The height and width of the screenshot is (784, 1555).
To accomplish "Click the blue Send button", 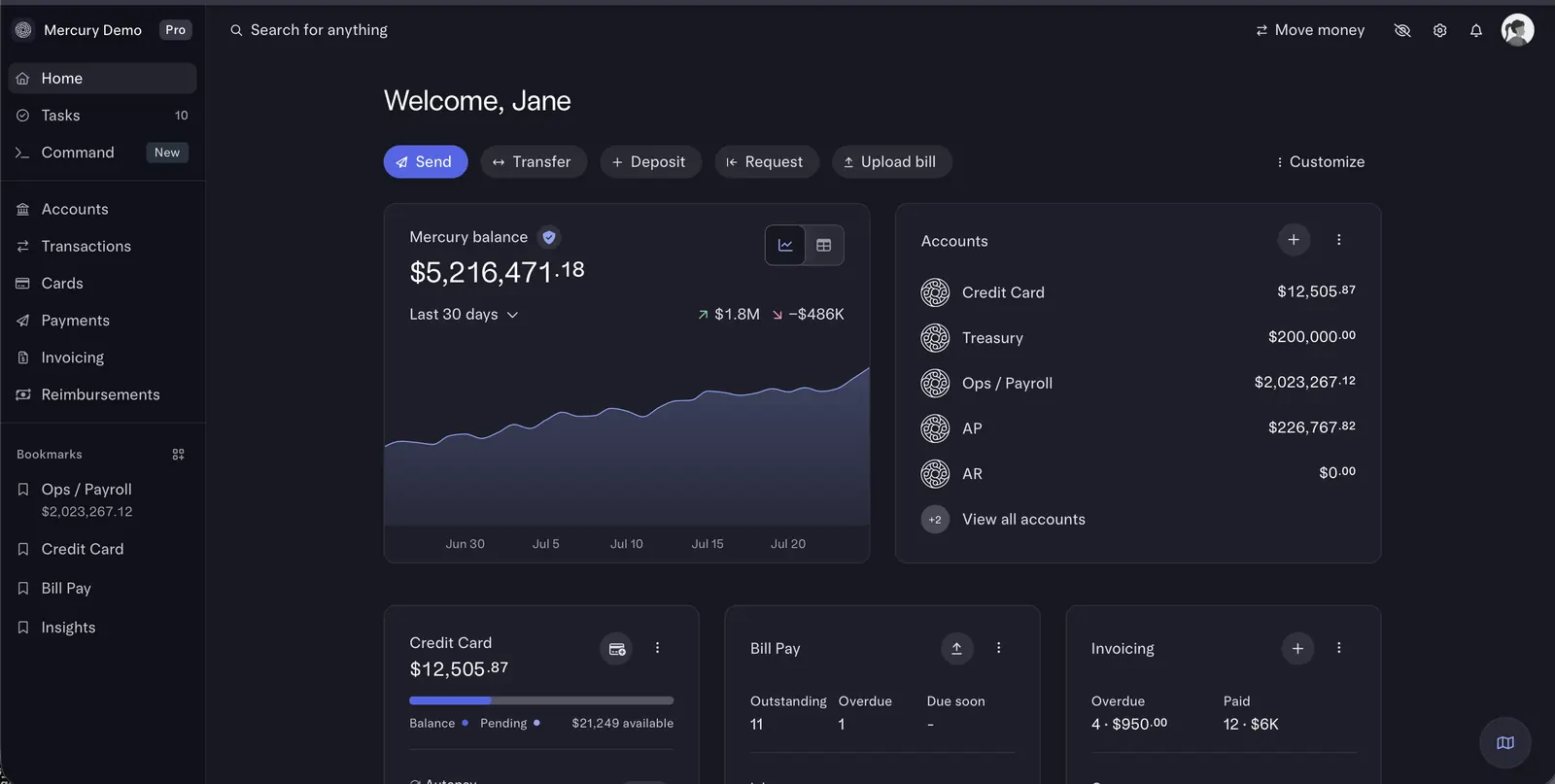I will [426, 161].
